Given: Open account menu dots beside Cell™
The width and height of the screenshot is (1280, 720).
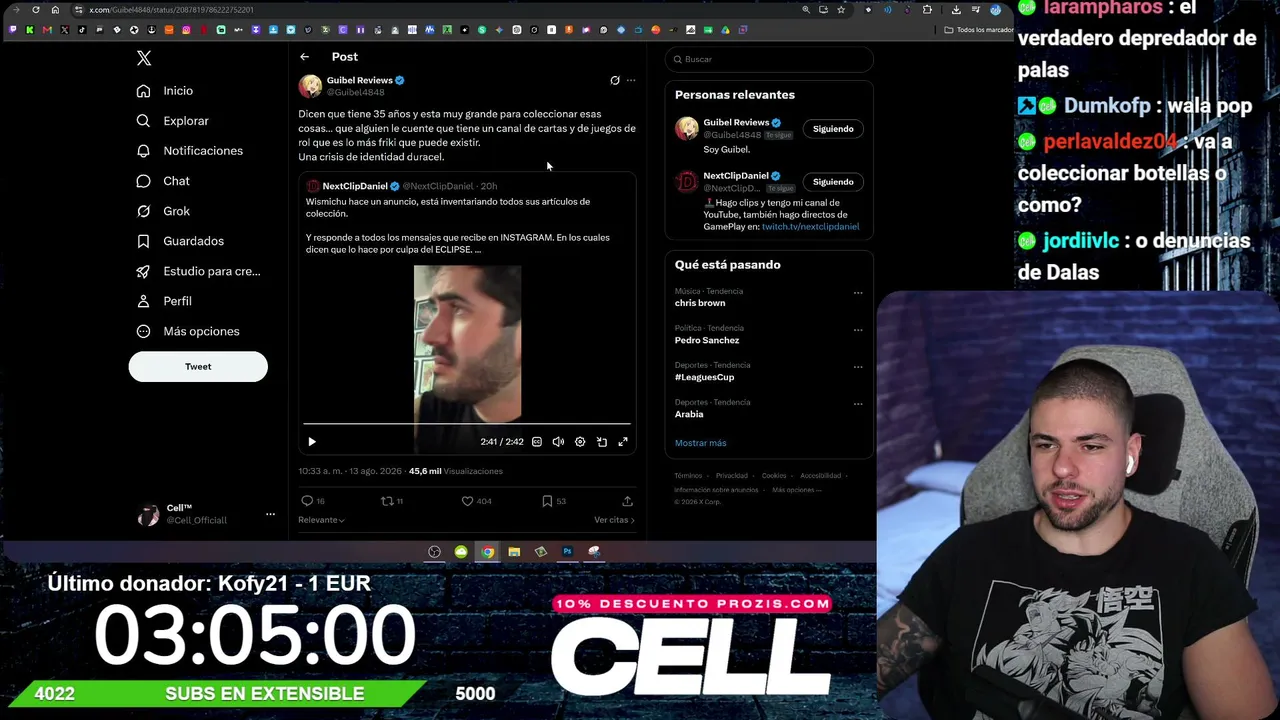Looking at the screenshot, I should pos(270,514).
